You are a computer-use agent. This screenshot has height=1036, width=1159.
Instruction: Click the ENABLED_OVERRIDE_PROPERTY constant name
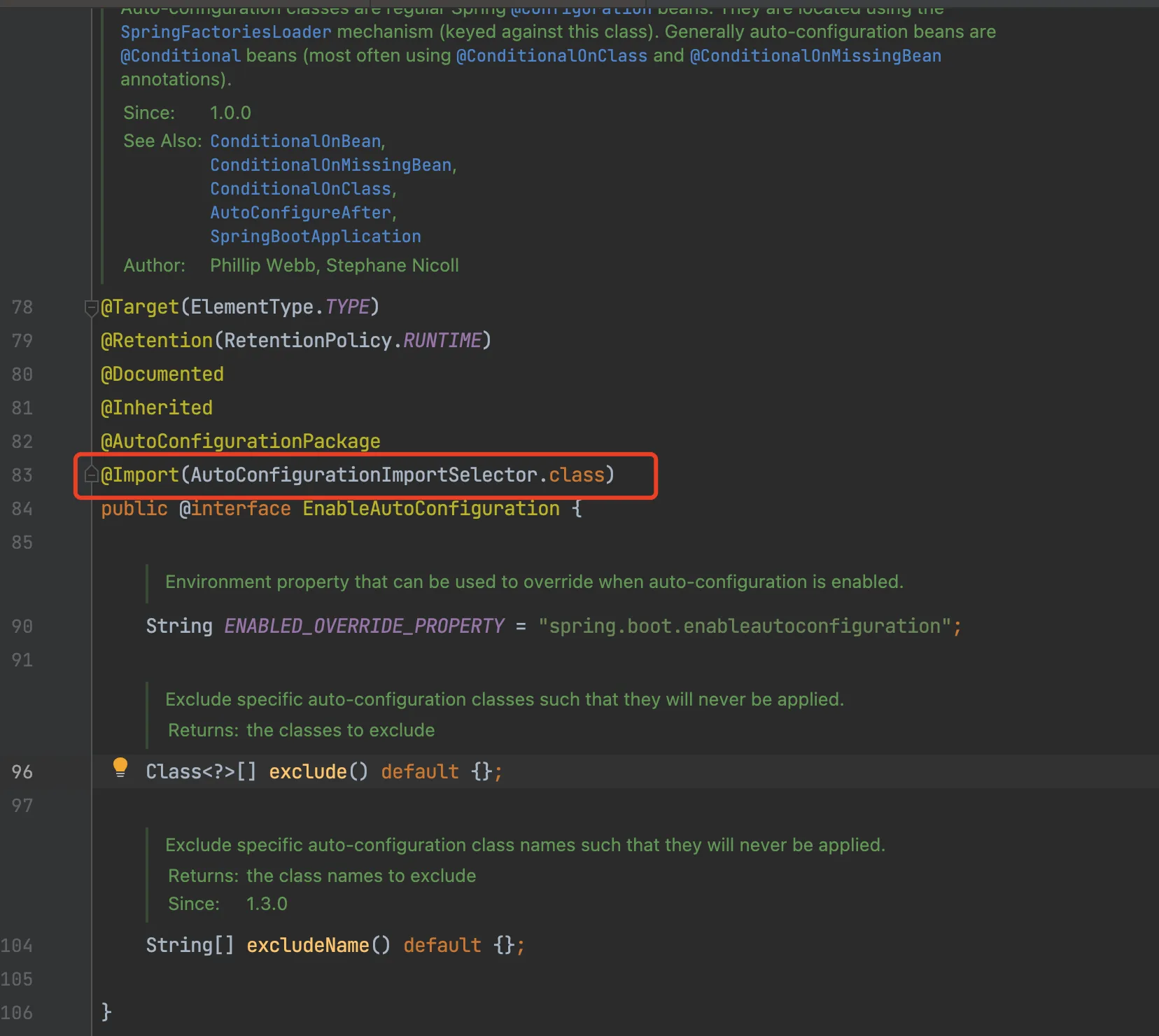(364, 626)
